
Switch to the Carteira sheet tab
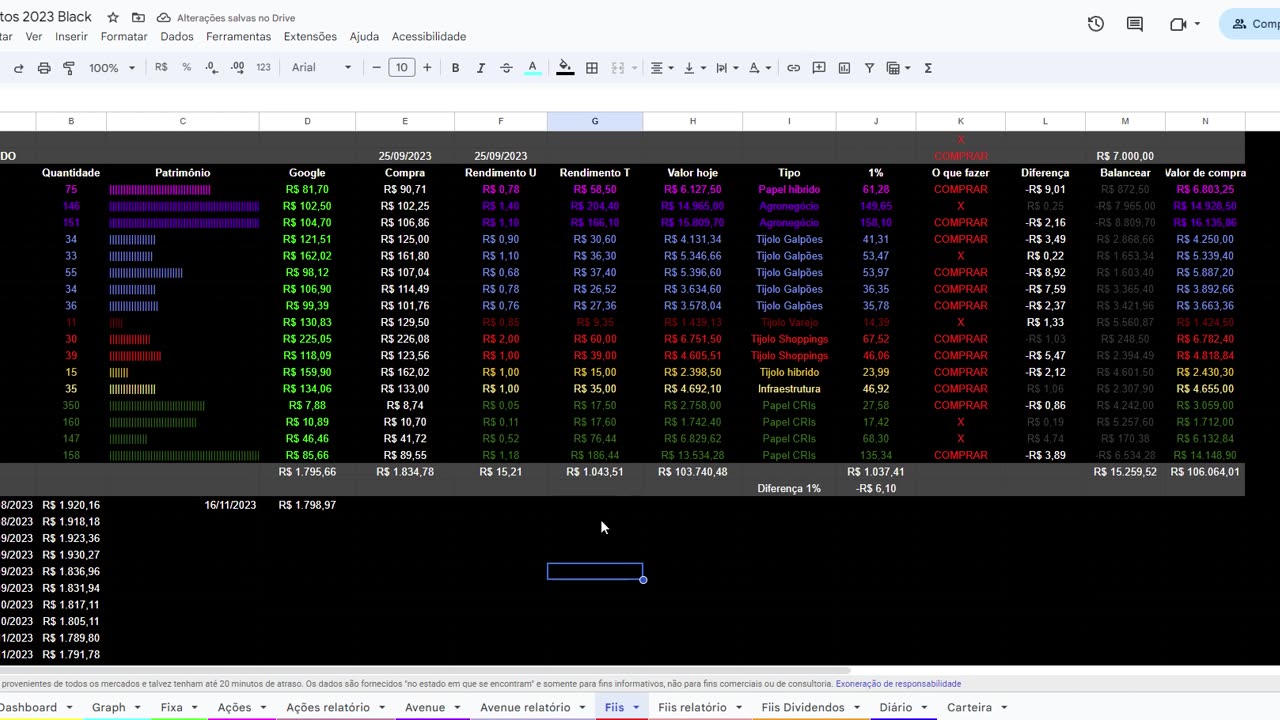coord(969,707)
